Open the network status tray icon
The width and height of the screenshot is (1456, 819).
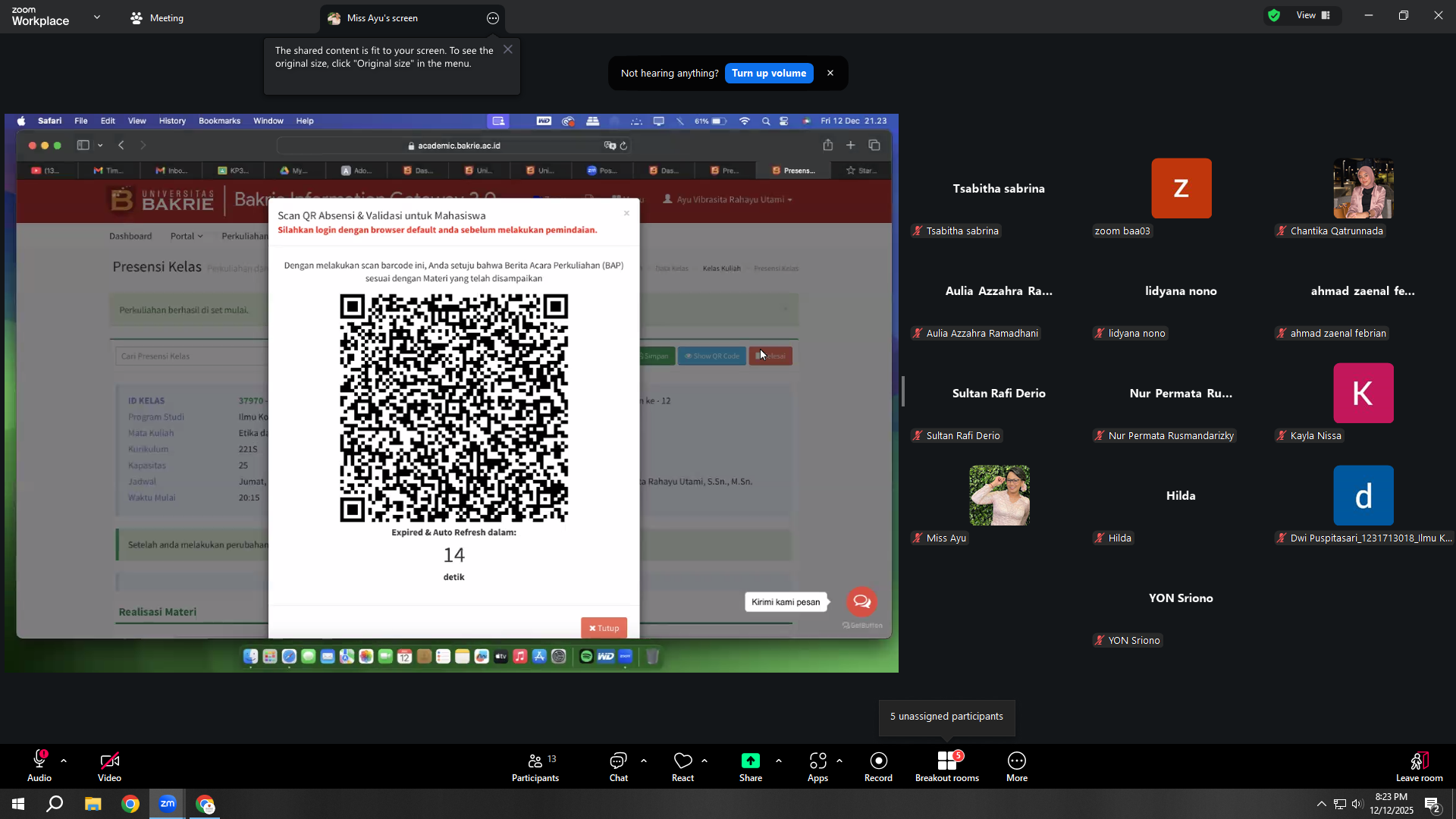pyautogui.click(x=1340, y=804)
